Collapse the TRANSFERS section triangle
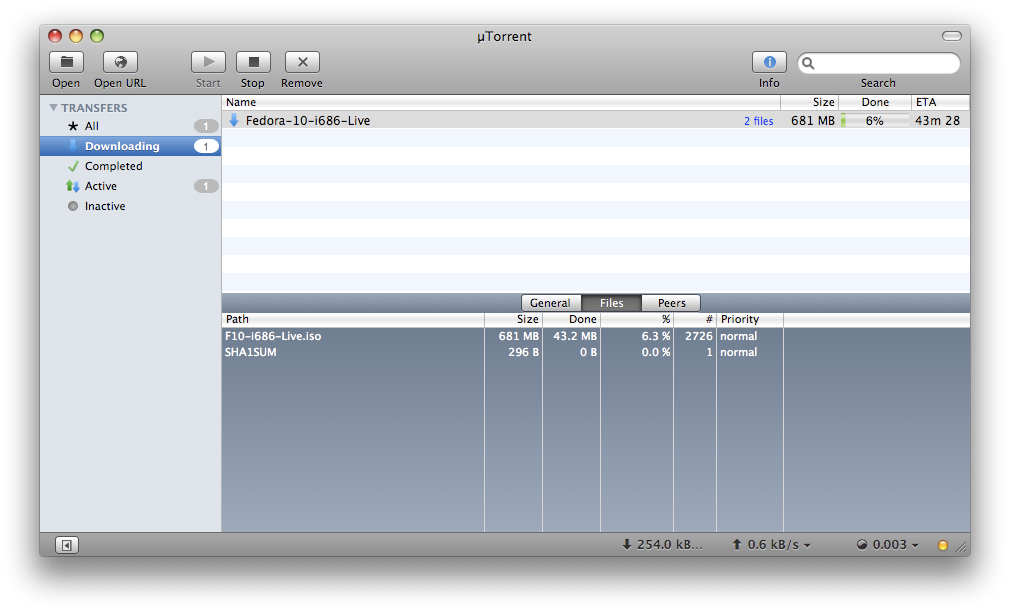This screenshot has width=1010, height=611. pyautogui.click(x=53, y=108)
